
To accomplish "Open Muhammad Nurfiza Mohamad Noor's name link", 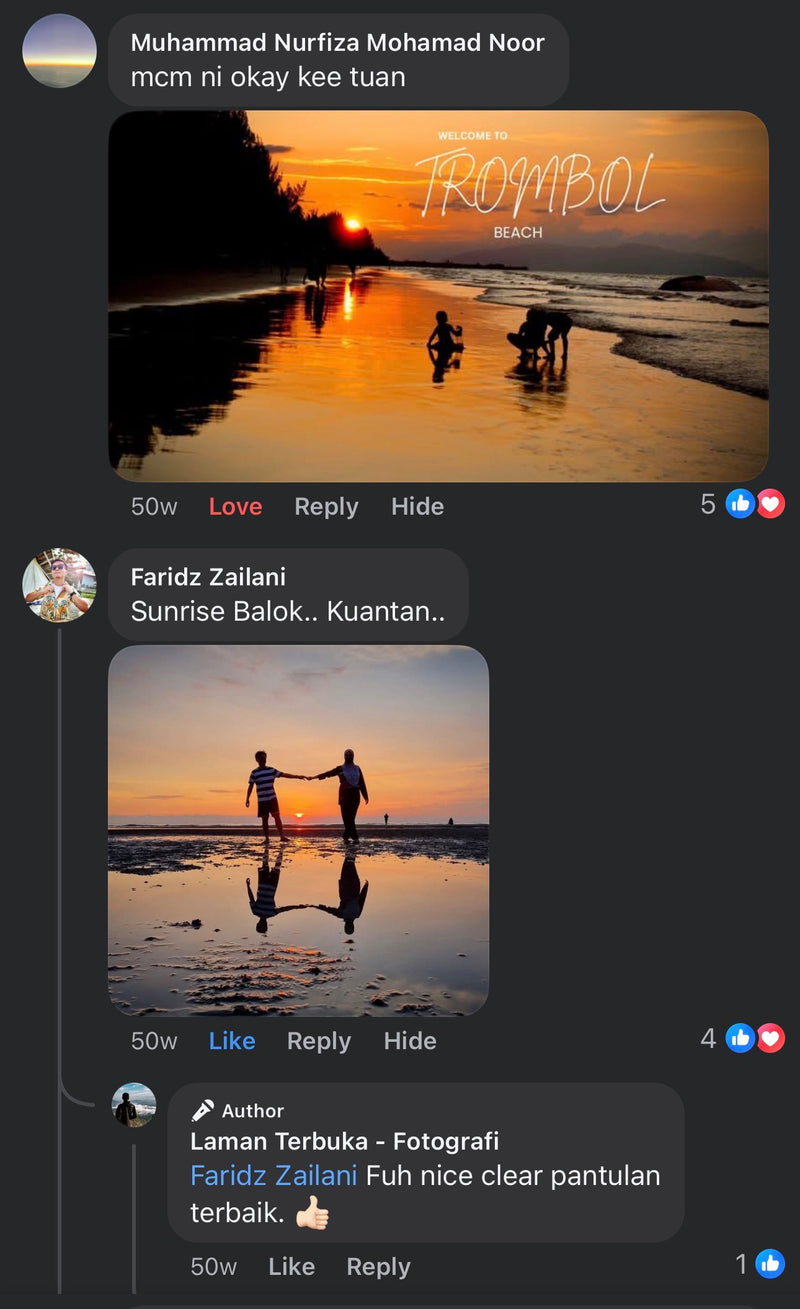I will point(337,43).
